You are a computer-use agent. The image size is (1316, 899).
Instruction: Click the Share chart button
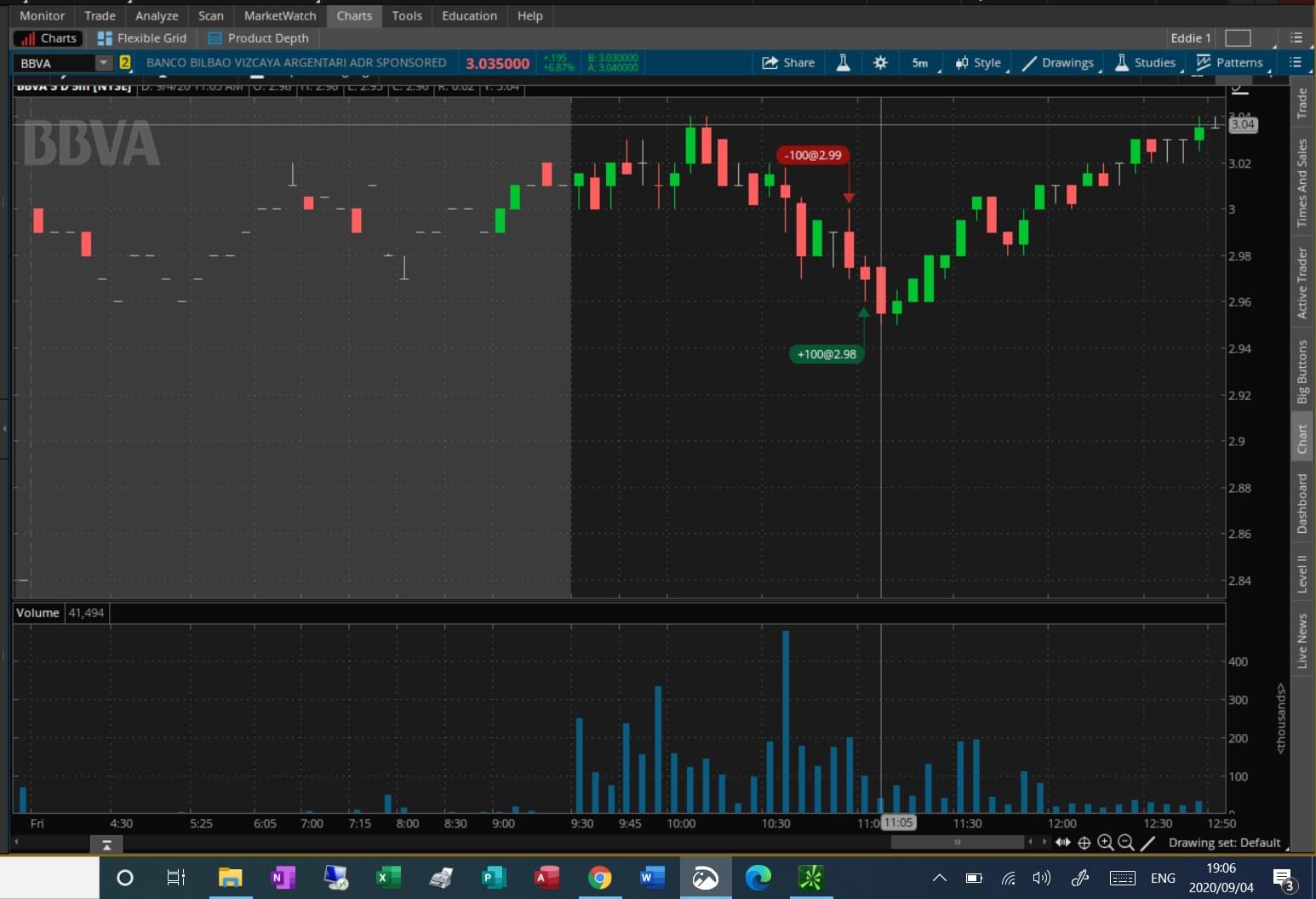click(x=788, y=62)
